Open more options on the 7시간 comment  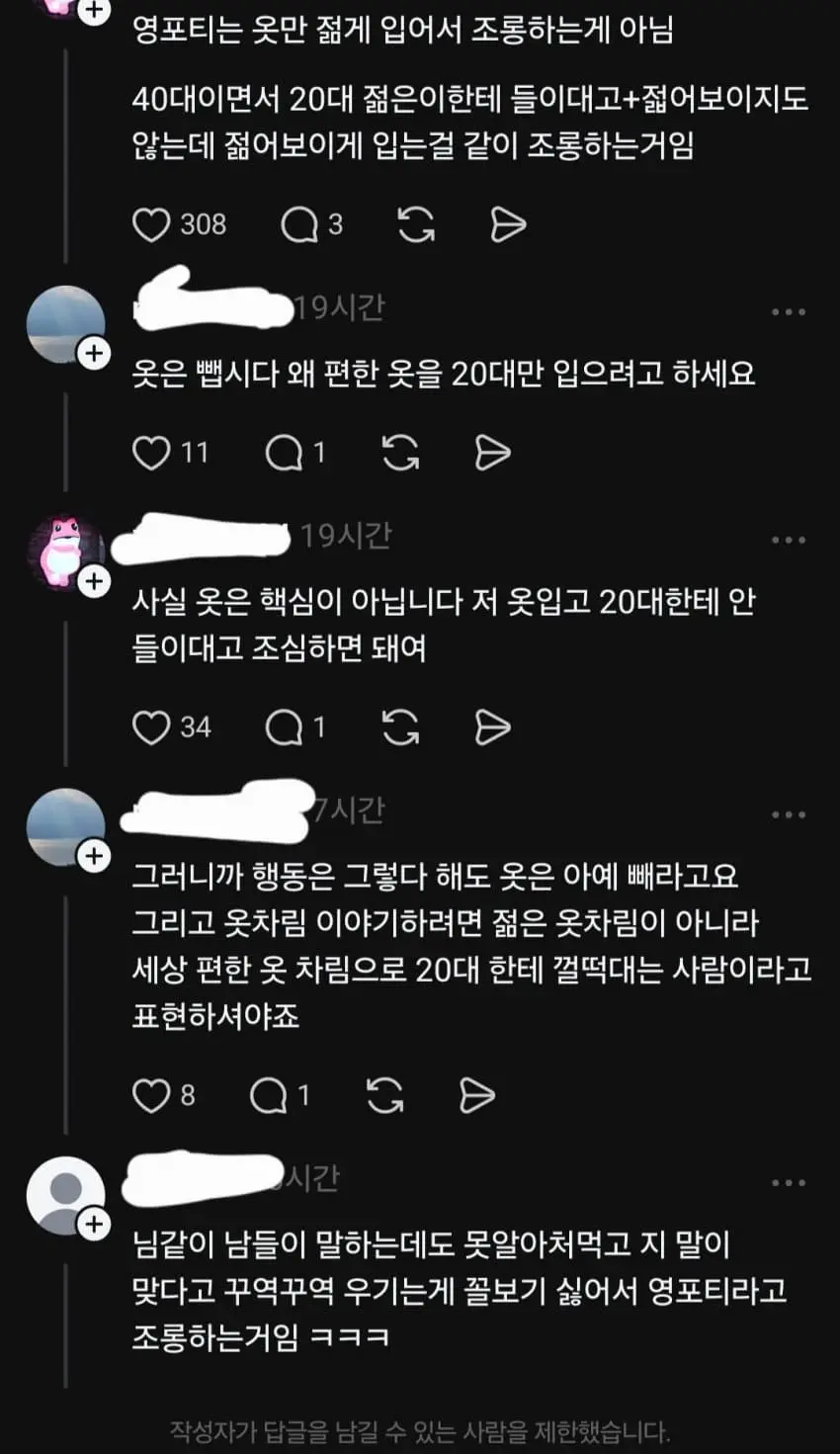pos(789,815)
